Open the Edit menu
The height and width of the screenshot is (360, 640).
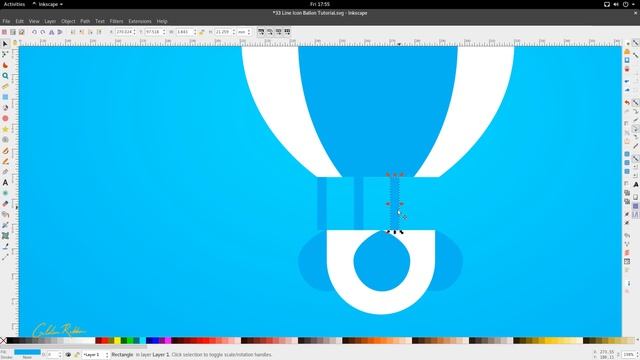pyautogui.click(x=20, y=21)
